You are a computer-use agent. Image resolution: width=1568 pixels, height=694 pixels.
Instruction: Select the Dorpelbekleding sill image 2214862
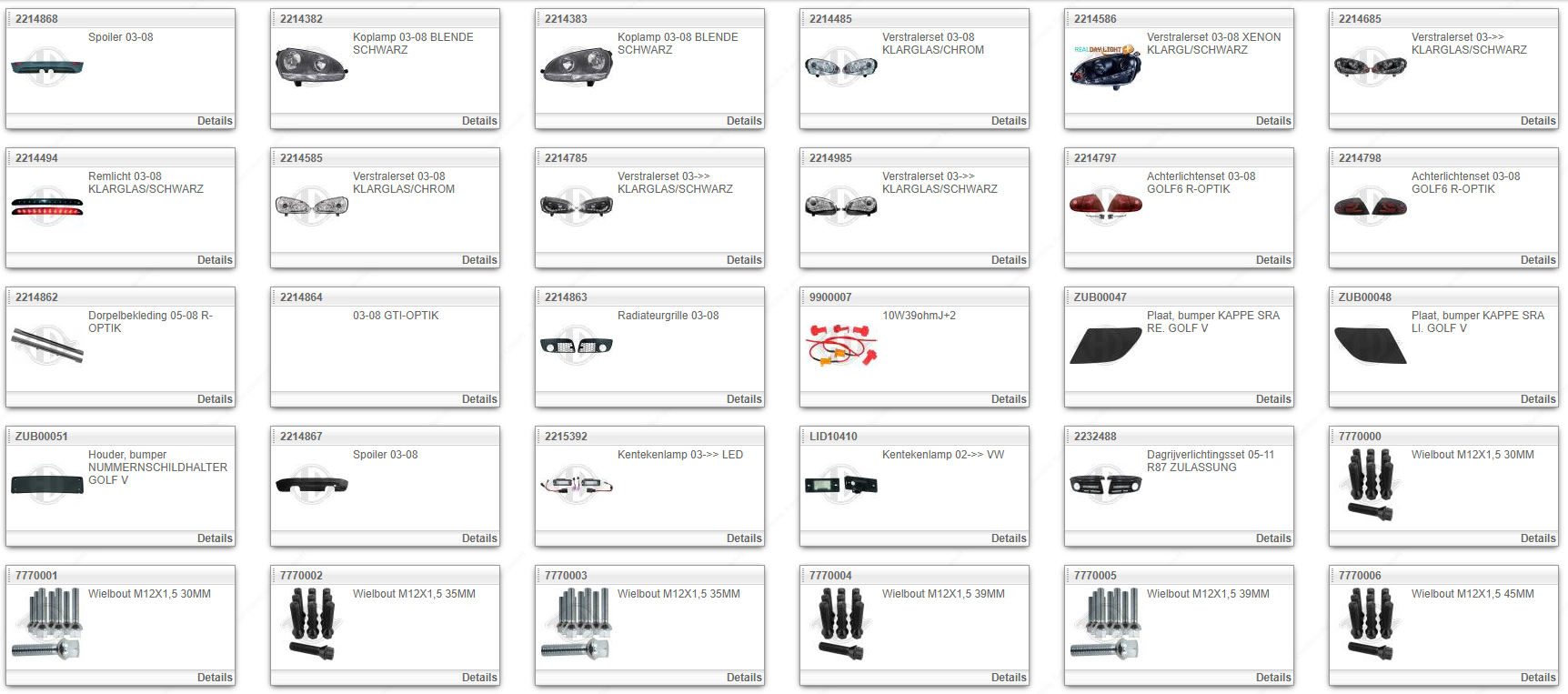pos(47,346)
